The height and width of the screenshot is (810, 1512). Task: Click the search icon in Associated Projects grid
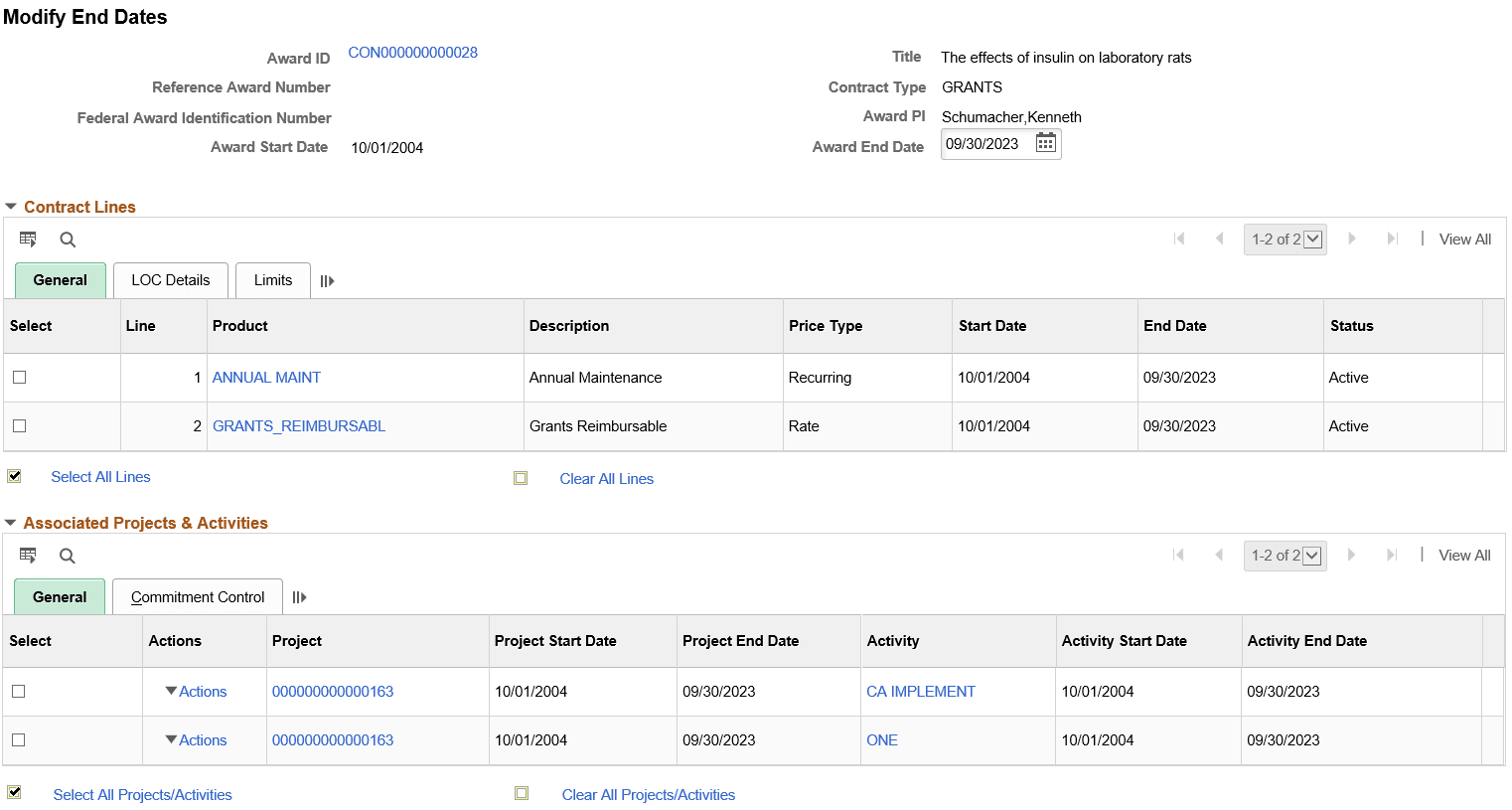click(x=67, y=555)
